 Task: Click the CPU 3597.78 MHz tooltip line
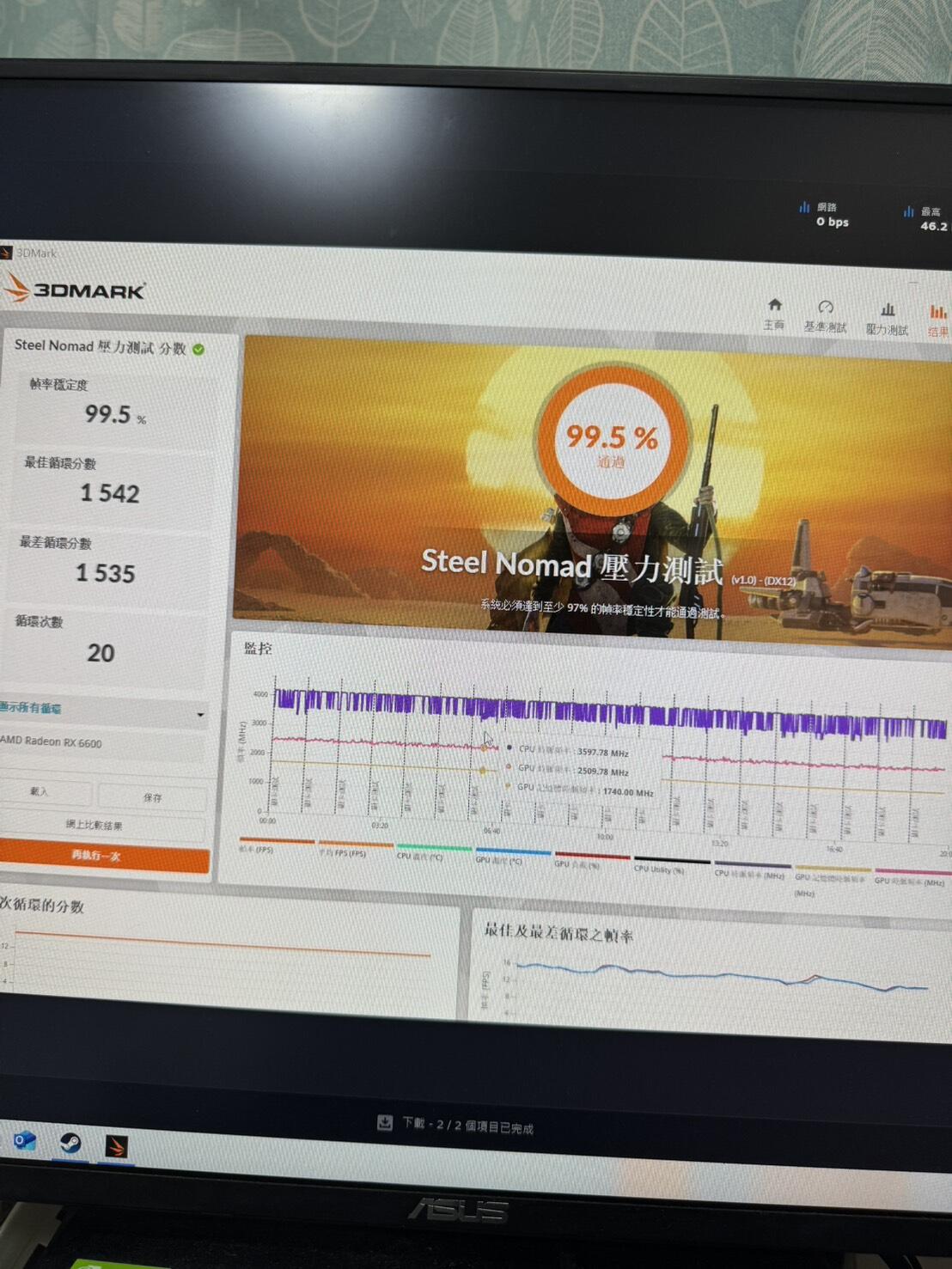click(x=568, y=750)
